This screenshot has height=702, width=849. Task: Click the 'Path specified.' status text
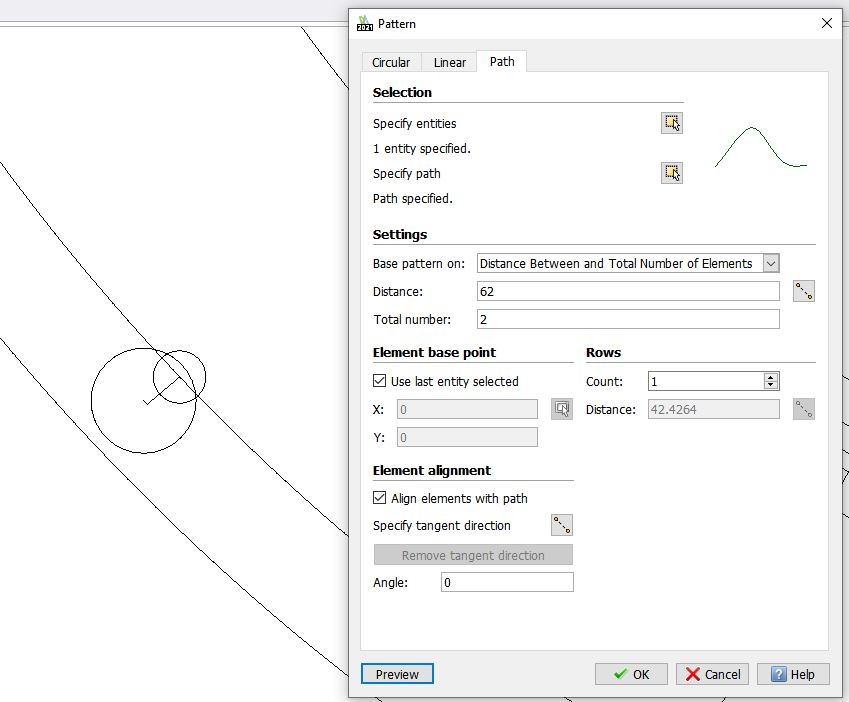[x=413, y=199]
